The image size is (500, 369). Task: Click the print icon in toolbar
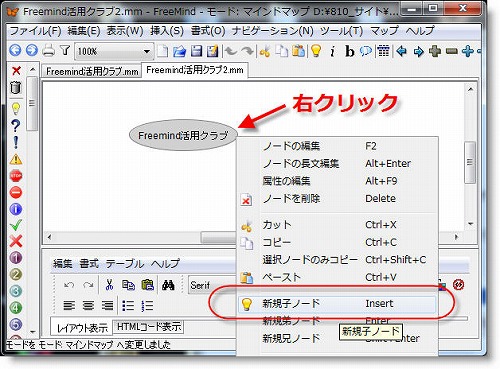click(49, 51)
